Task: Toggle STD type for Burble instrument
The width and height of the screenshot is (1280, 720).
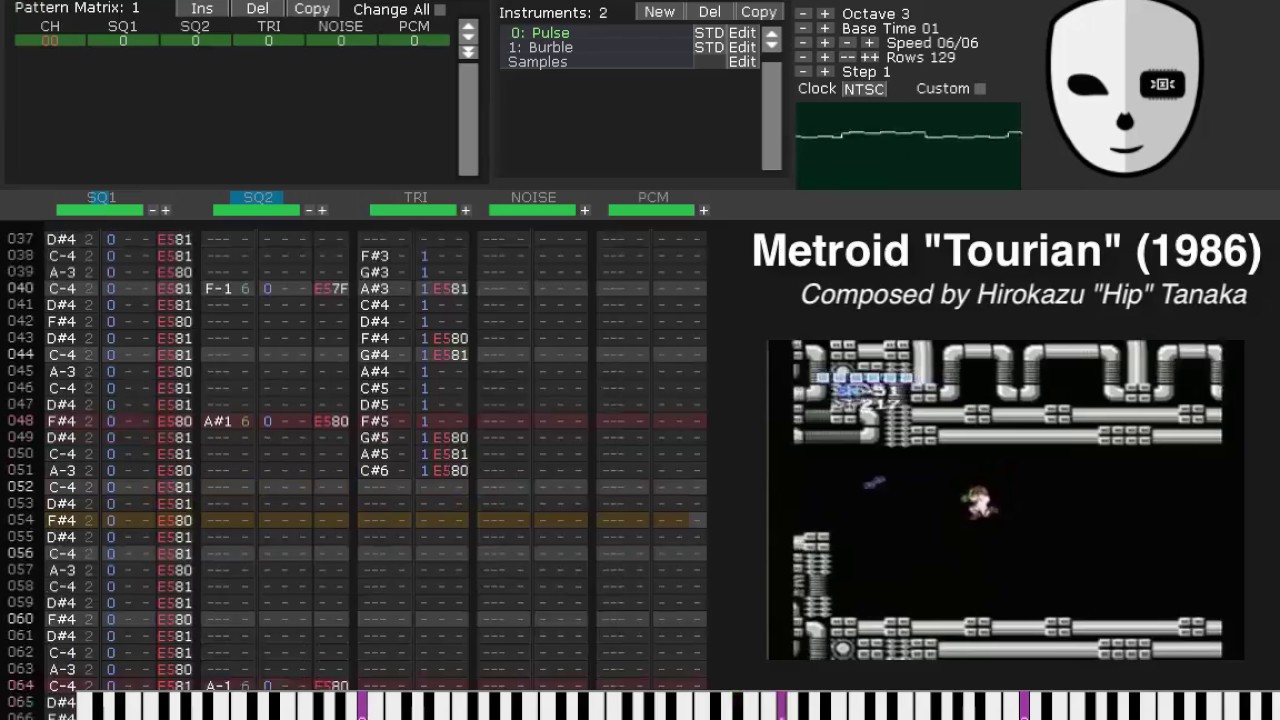Action: click(x=709, y=47)
